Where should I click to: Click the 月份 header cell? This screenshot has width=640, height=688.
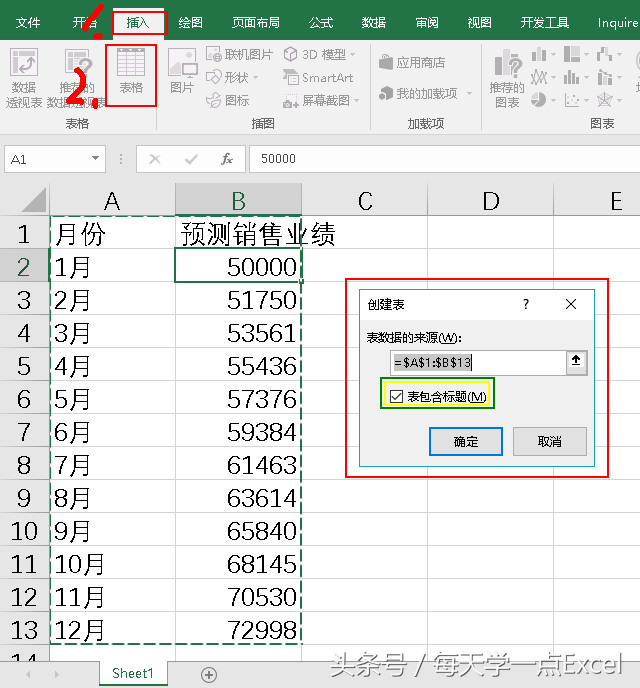[x=112, y=233]
